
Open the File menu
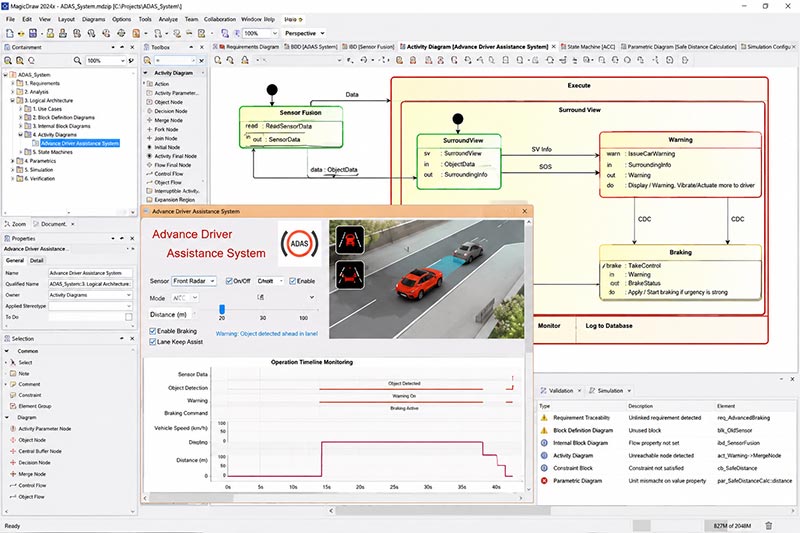[x=10, y=19]
